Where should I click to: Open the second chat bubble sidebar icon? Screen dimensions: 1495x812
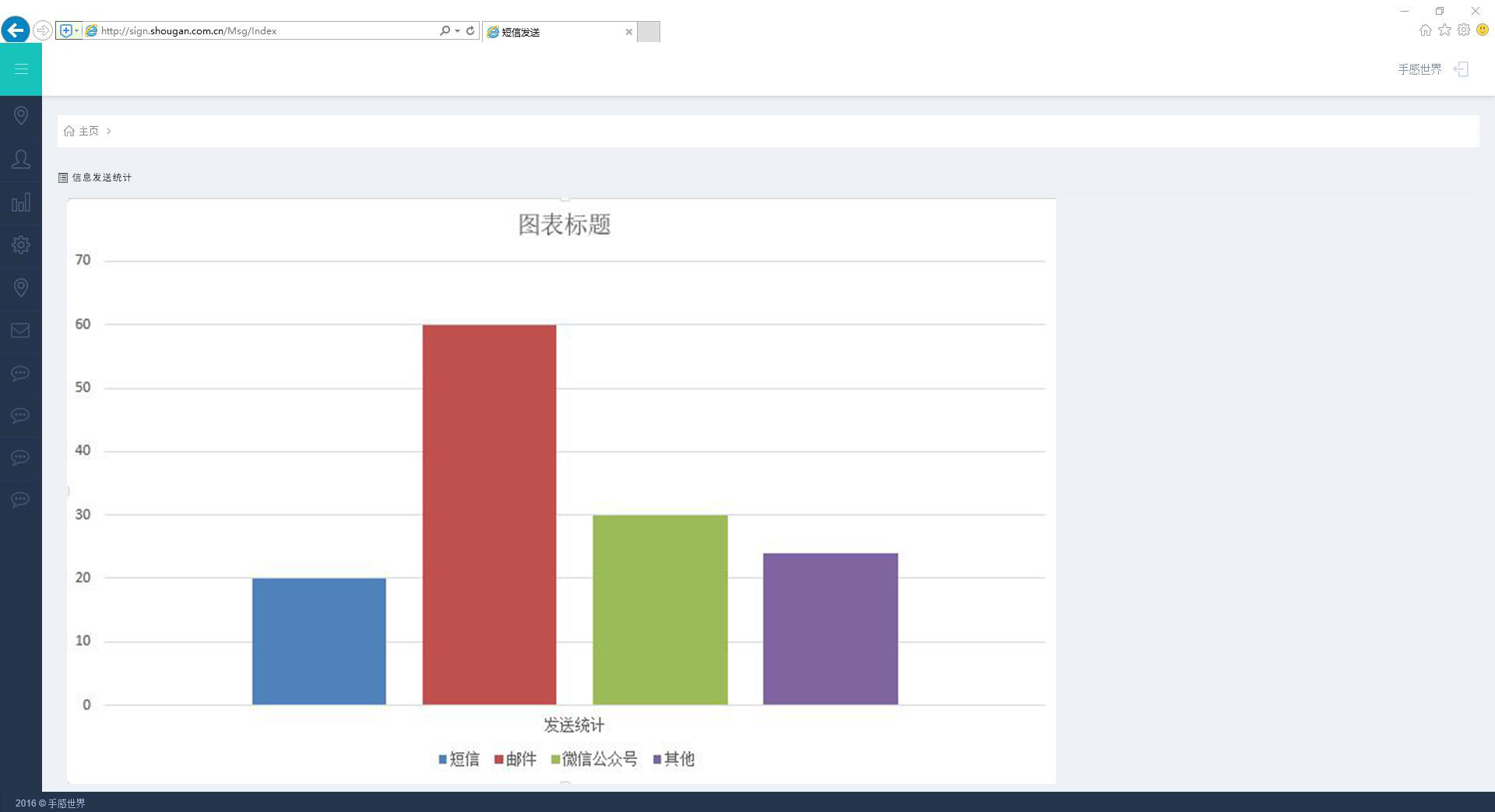point(21,416)
